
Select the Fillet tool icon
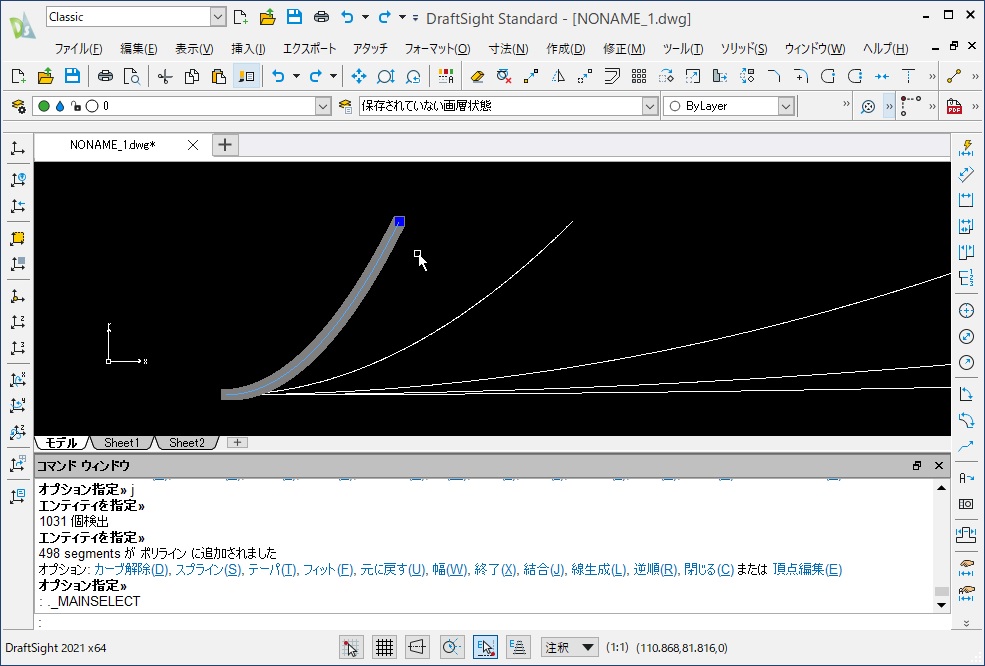coord(801,77)
